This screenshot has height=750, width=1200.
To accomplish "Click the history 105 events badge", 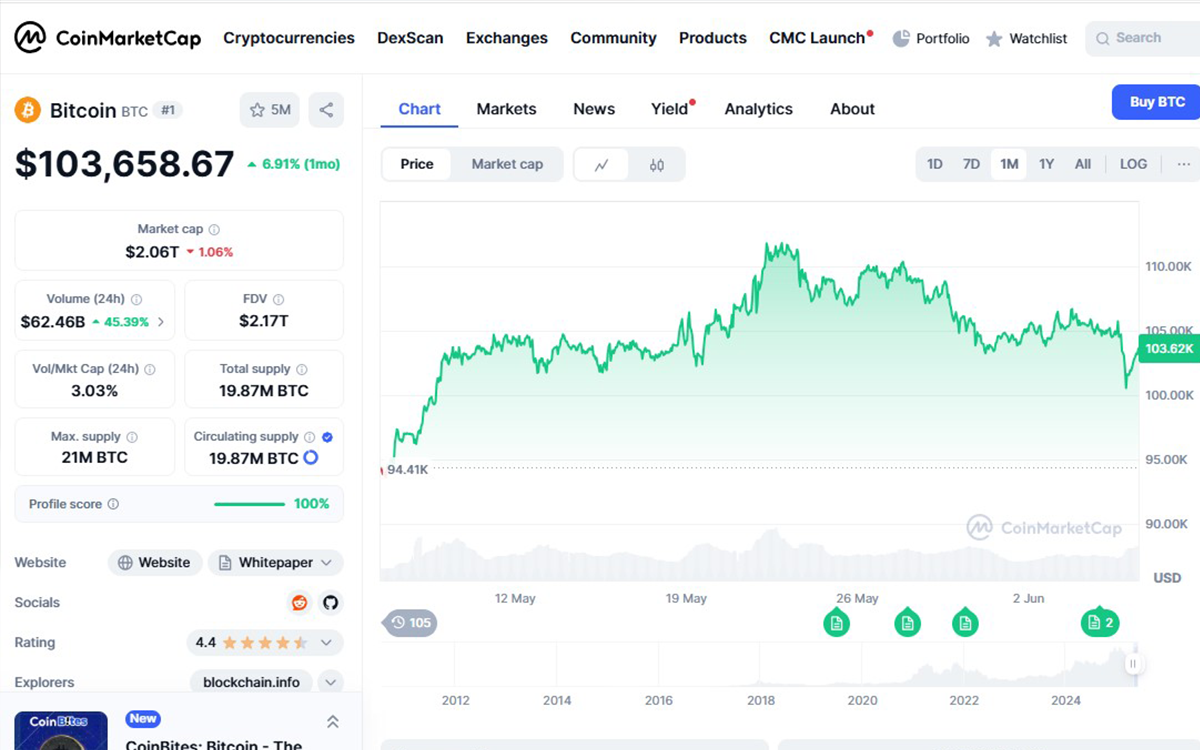I will (411, 623).
